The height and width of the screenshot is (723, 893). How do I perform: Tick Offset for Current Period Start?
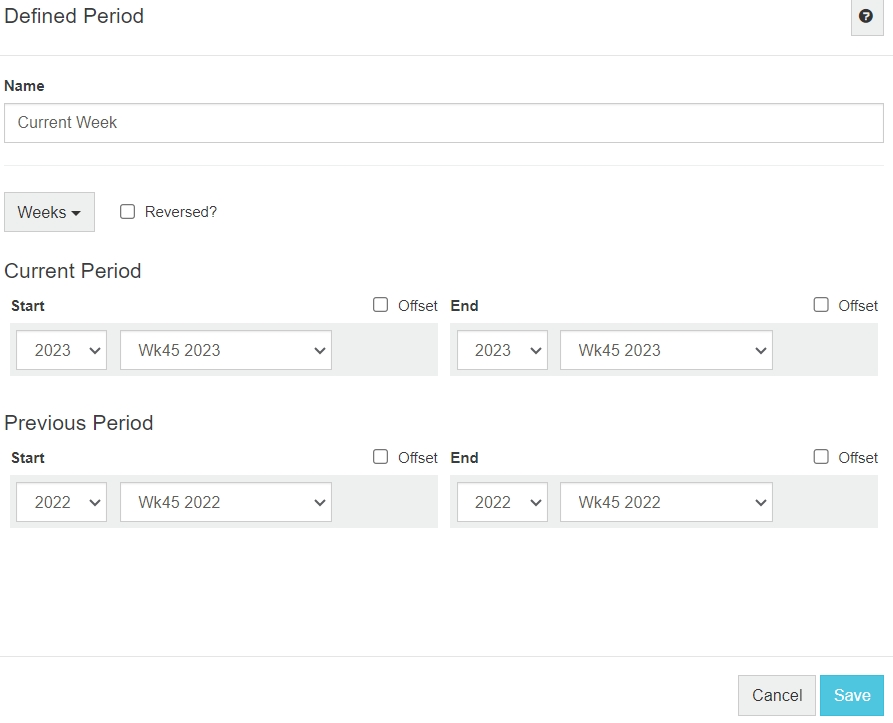[381, 305]
